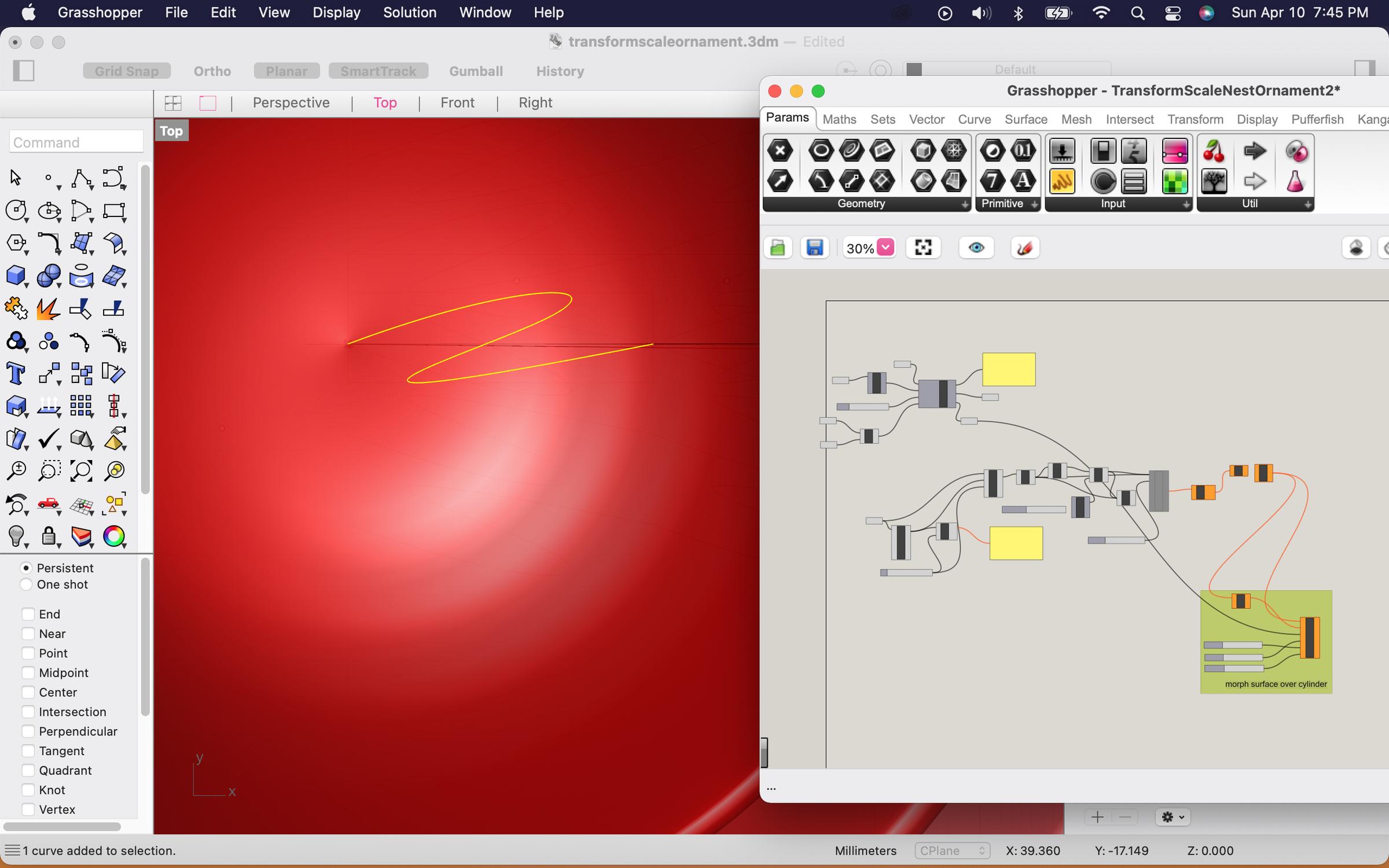The height and width of the screenshot is (868, 1389).
Task: Click the light bulb visibility icon
Action: pos(16,536)
